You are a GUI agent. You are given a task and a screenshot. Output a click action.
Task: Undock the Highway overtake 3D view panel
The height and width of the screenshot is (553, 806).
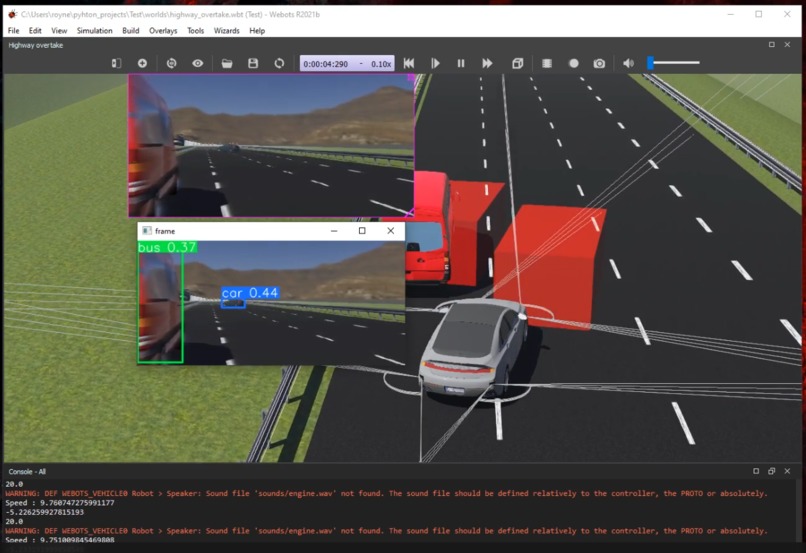[772, 45]
